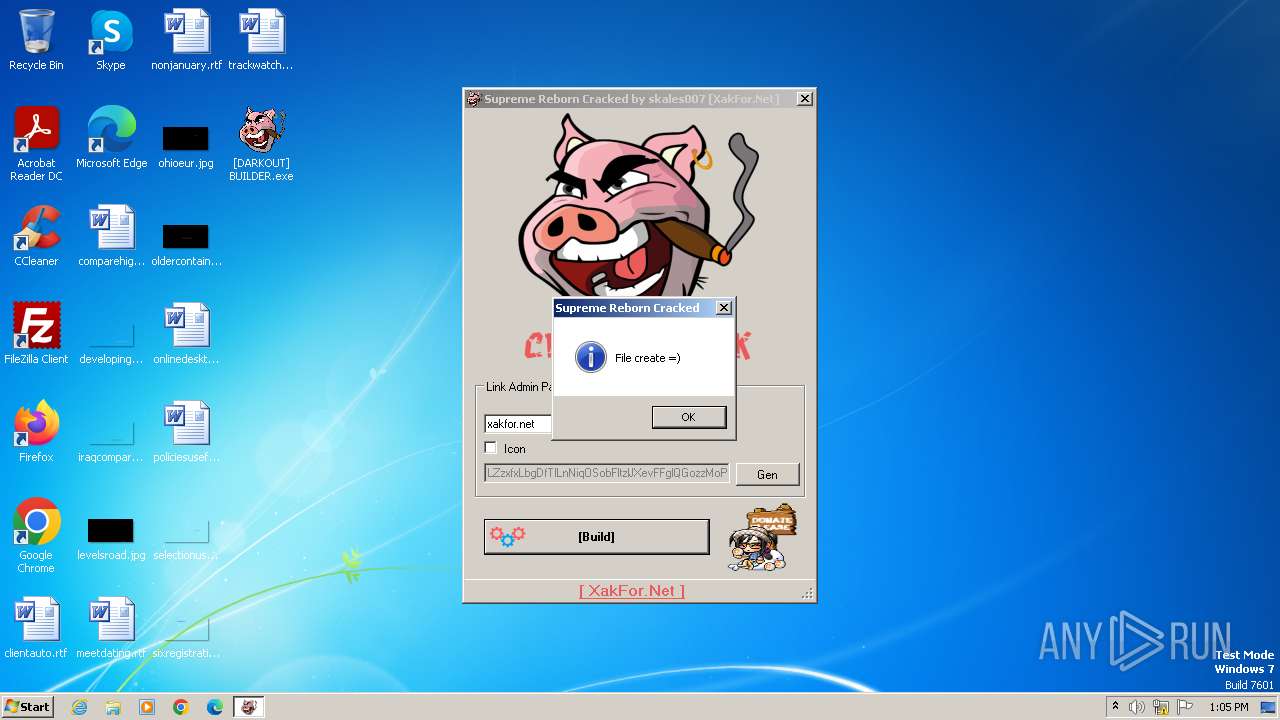1280x720 pixels.
Task: Show hidden tray icons arrow
Action: [x=1115, y=707]
